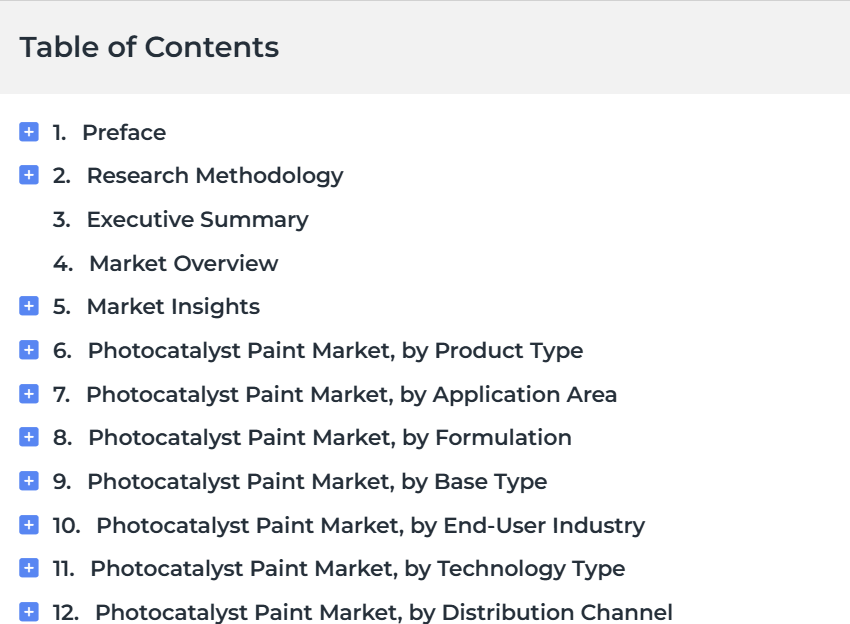This screenshot has width=850, height=624.
Task: Click plus icon beside by Distribution Channel
Action: click(x=29, y=612)
